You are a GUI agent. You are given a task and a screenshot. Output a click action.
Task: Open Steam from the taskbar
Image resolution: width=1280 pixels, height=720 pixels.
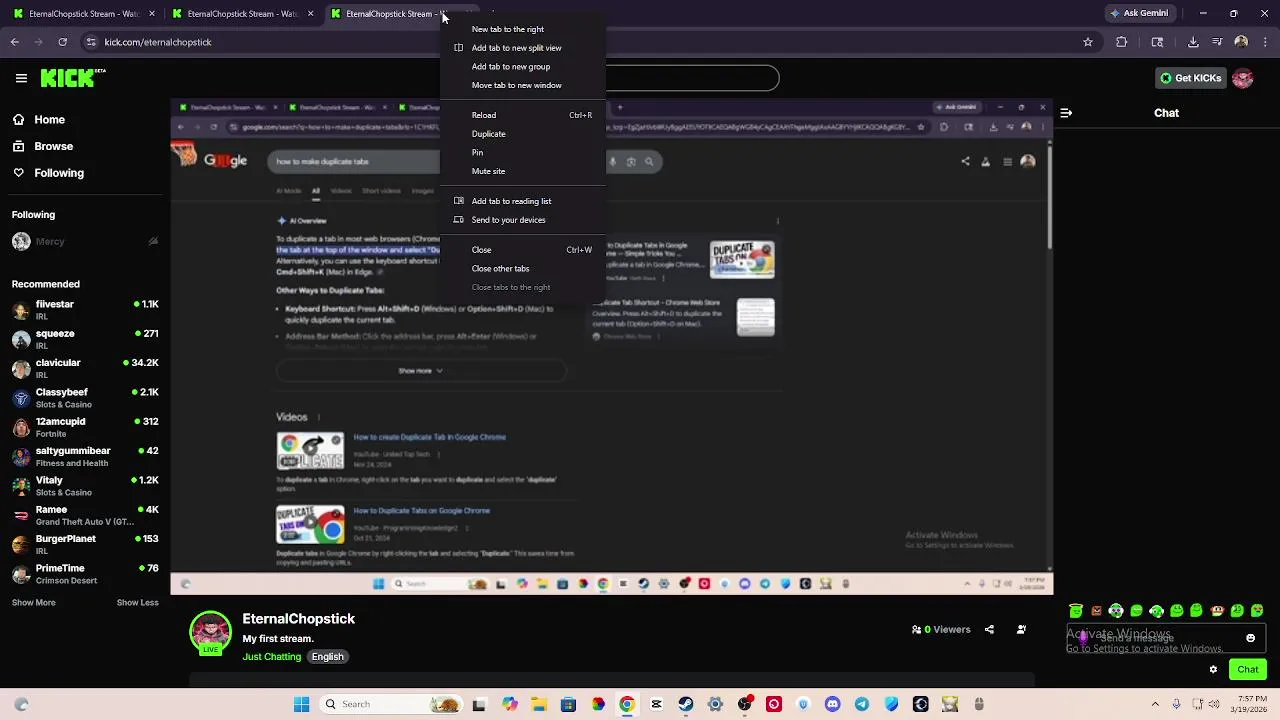pos(686,704)
